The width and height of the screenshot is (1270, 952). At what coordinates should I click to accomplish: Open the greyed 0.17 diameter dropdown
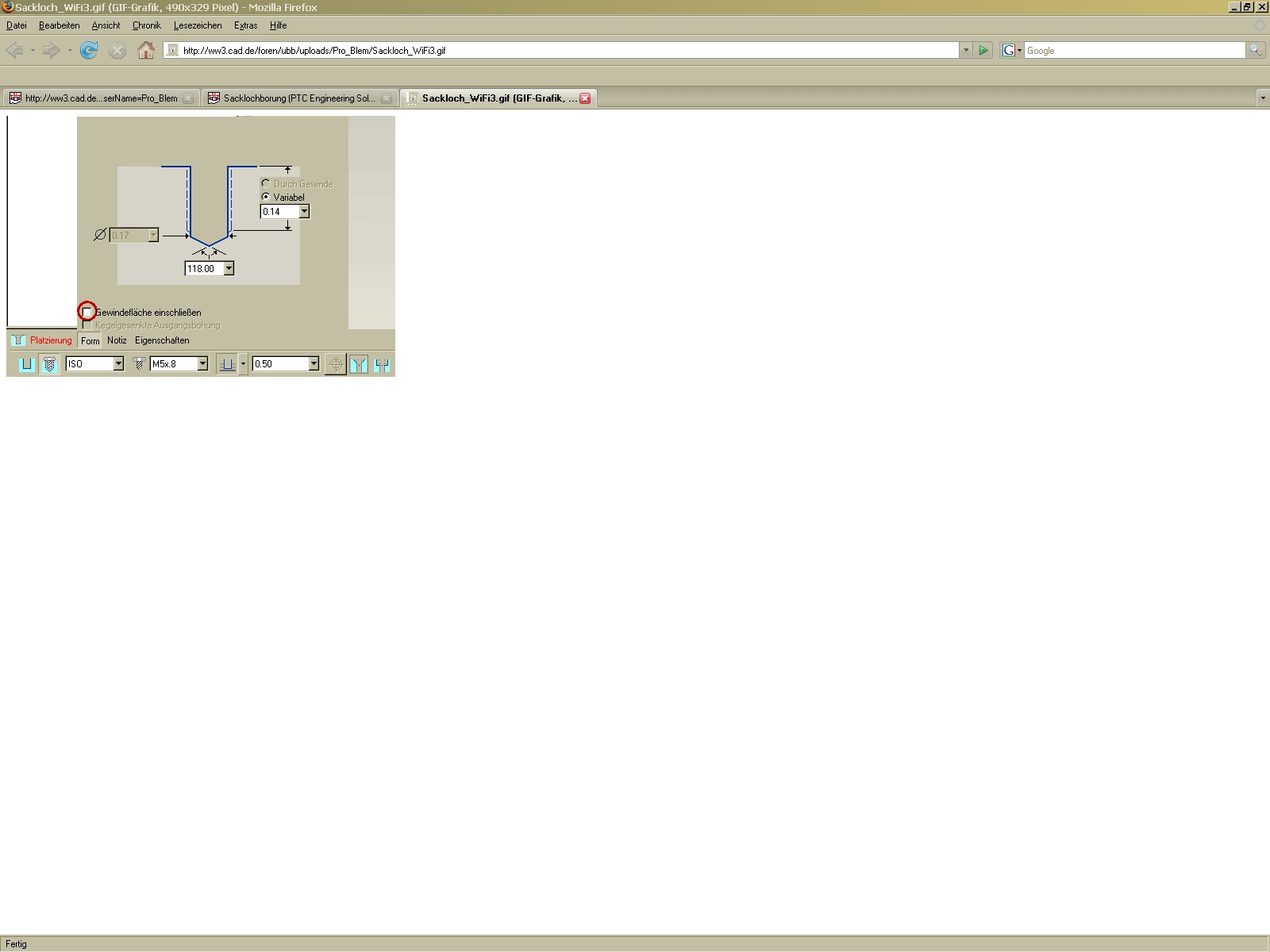[x=153, y=235]
